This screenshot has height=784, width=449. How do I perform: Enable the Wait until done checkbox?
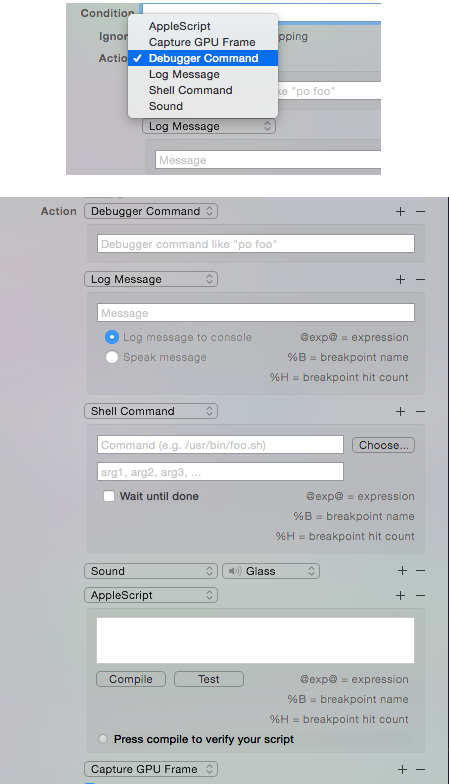(108, 496)
